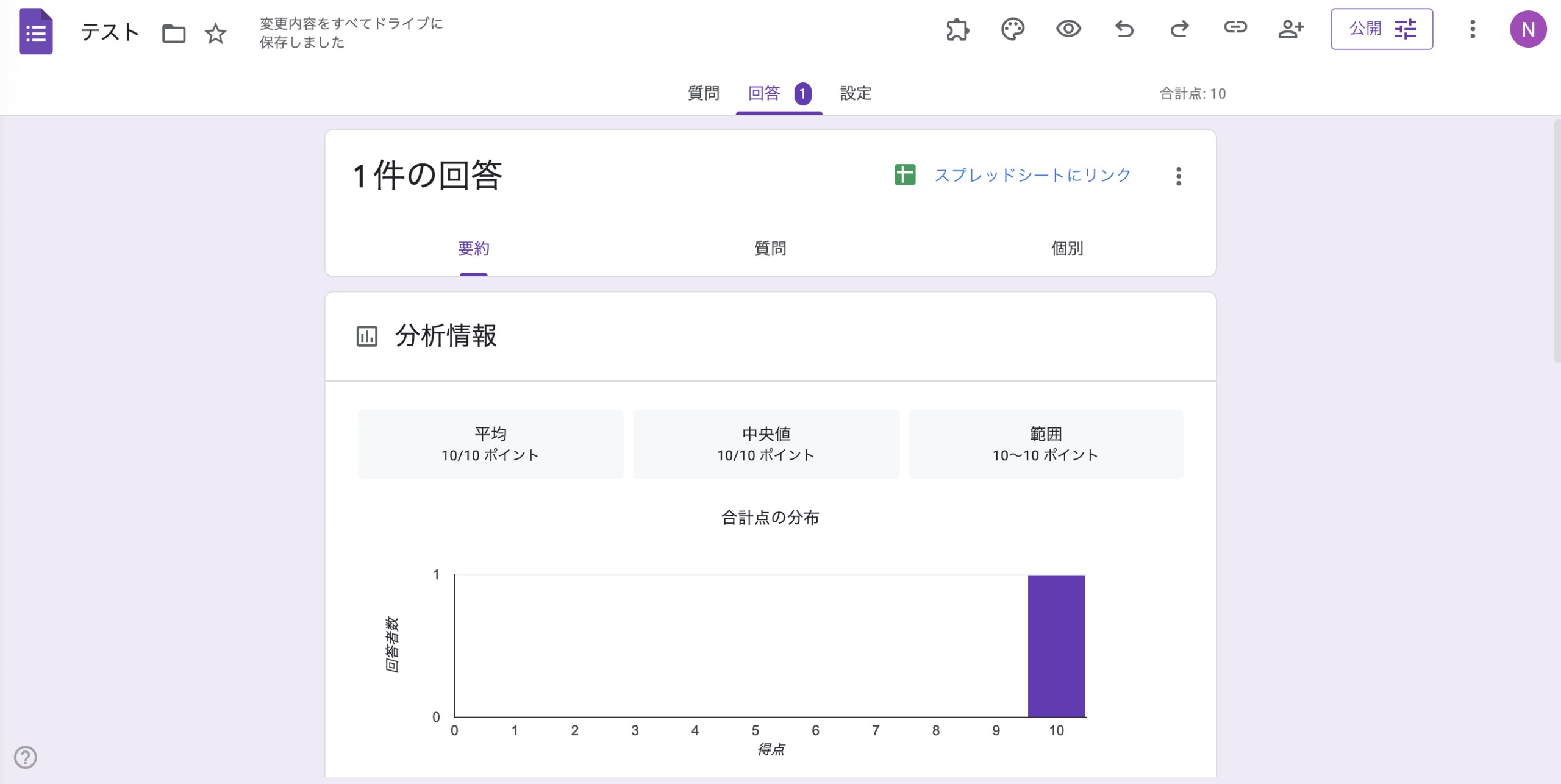1561x784 pixels.
Task: Copy responder link using the link icon
Action: tap(1235, 28)
